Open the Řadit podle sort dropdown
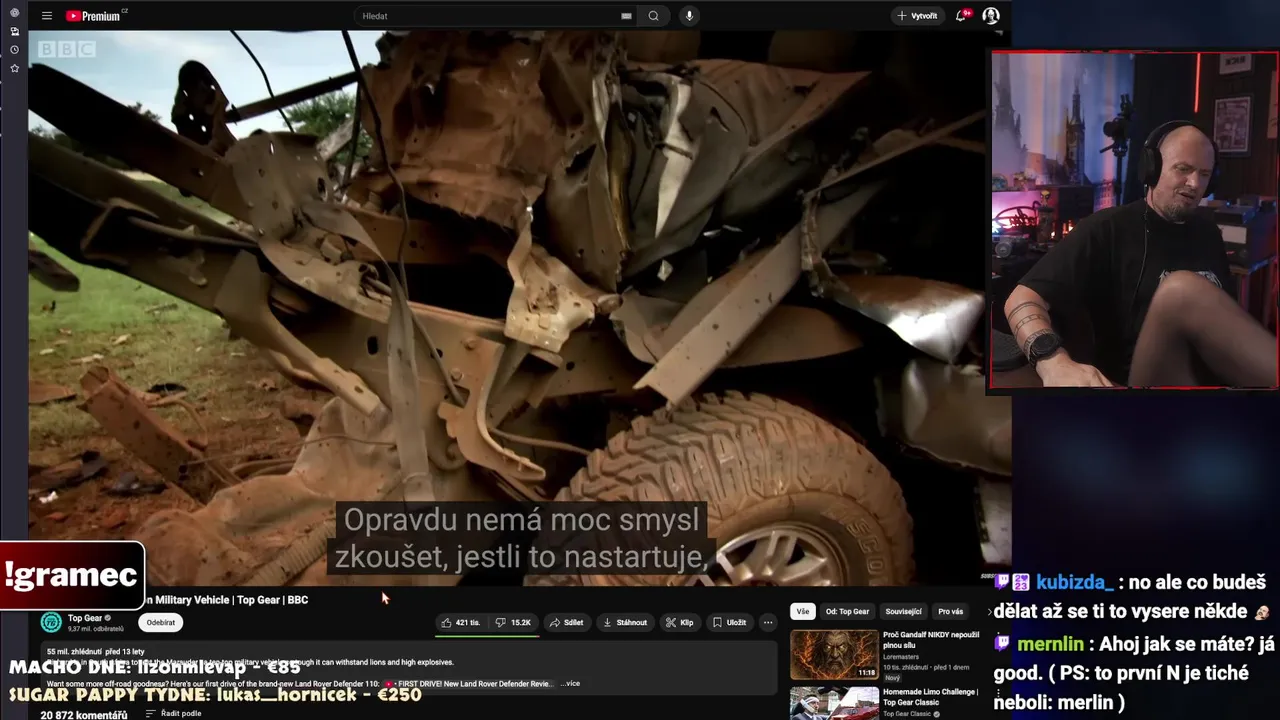 click(174, 714)
